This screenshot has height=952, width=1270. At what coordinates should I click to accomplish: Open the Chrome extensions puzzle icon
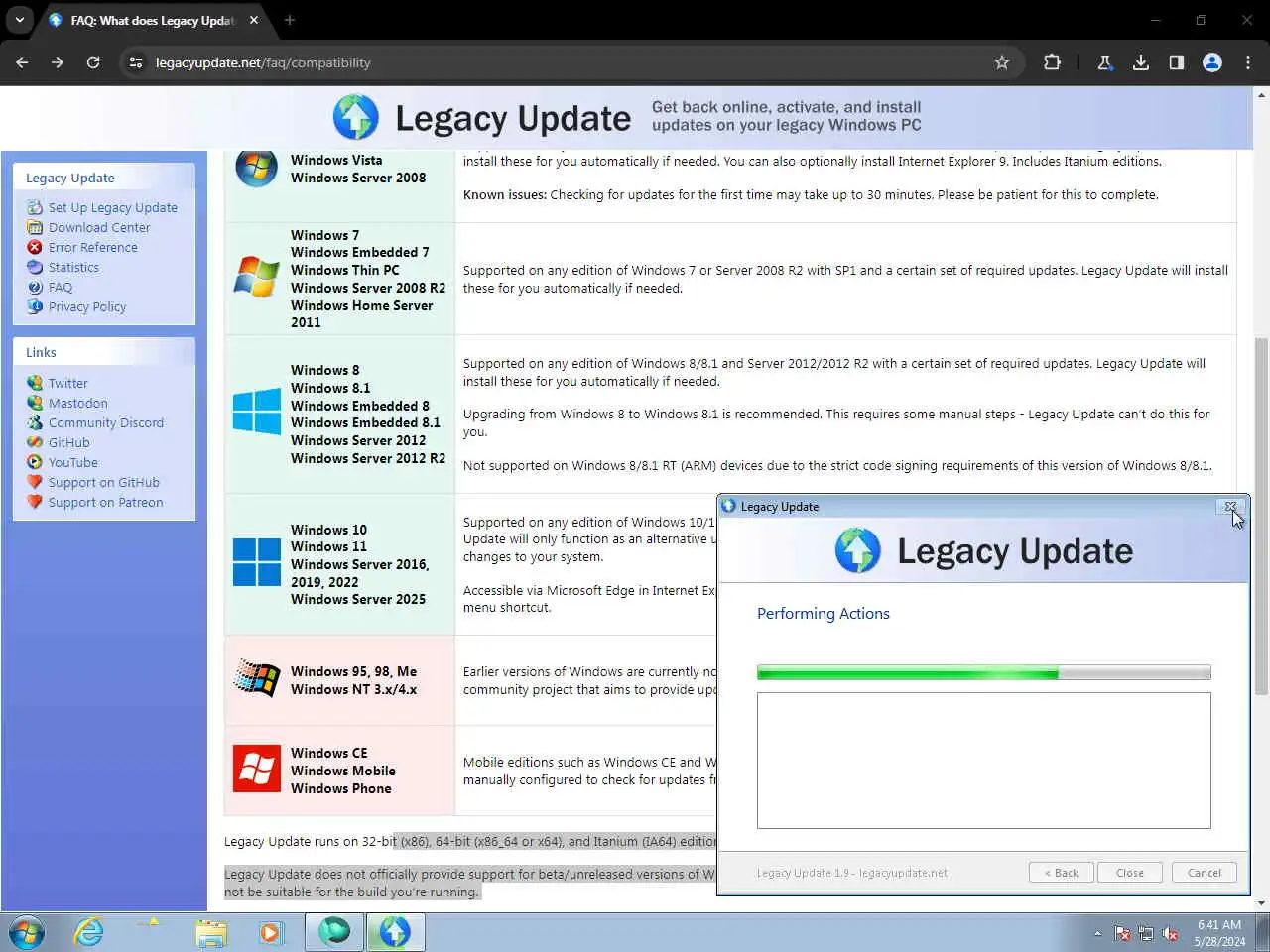pos(1052,62)
